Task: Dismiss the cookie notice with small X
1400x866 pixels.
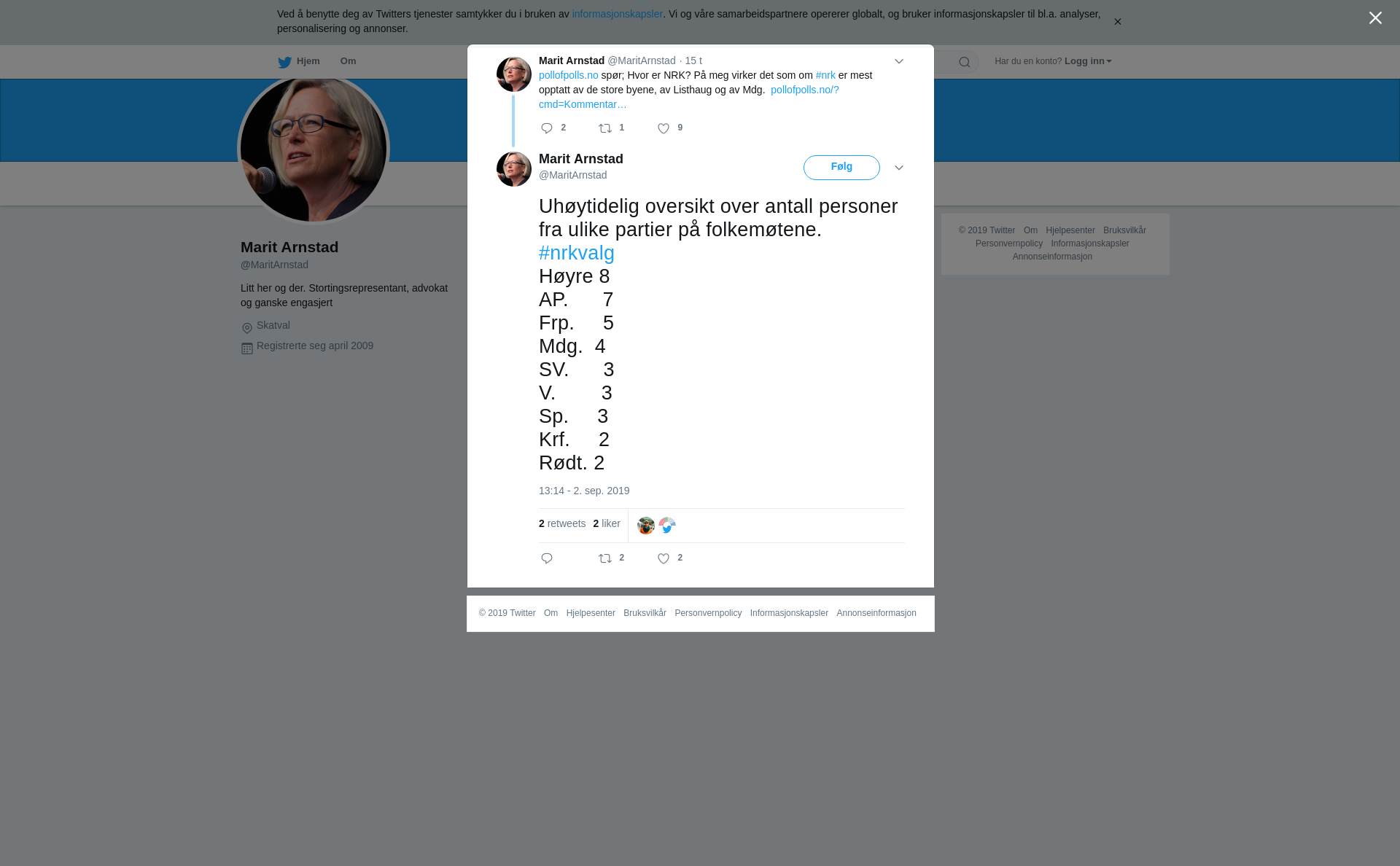Action: pos(1117,22)
